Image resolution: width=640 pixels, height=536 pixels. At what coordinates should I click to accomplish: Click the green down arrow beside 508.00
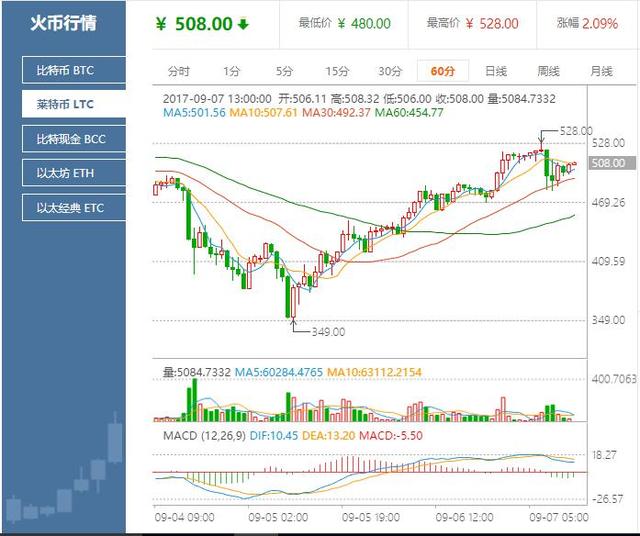pyautogui.click(x=243, y=24)
